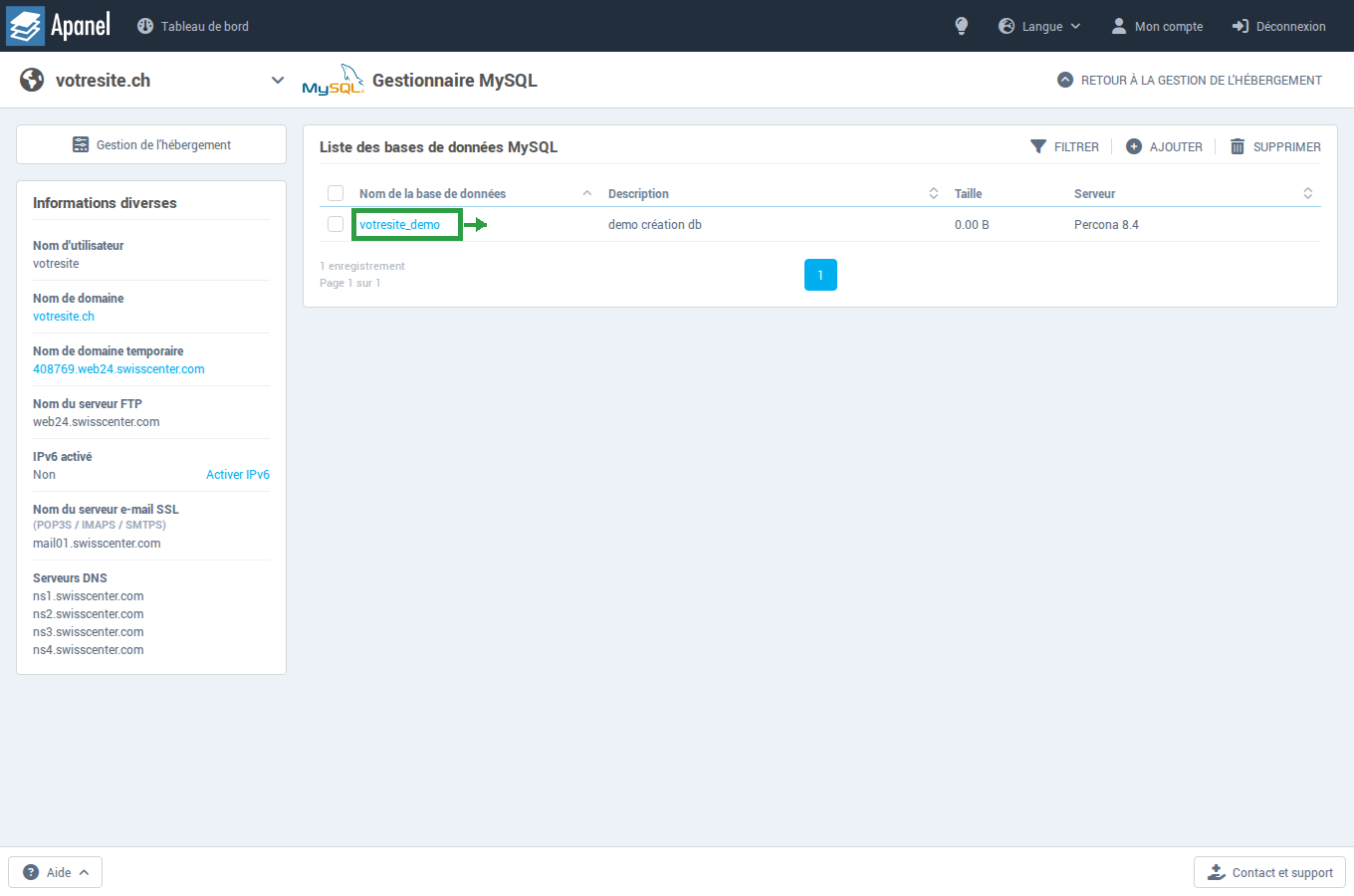Click Supprimer trash button
This screenshot has height=896, width=1354.
[1275, 146]
